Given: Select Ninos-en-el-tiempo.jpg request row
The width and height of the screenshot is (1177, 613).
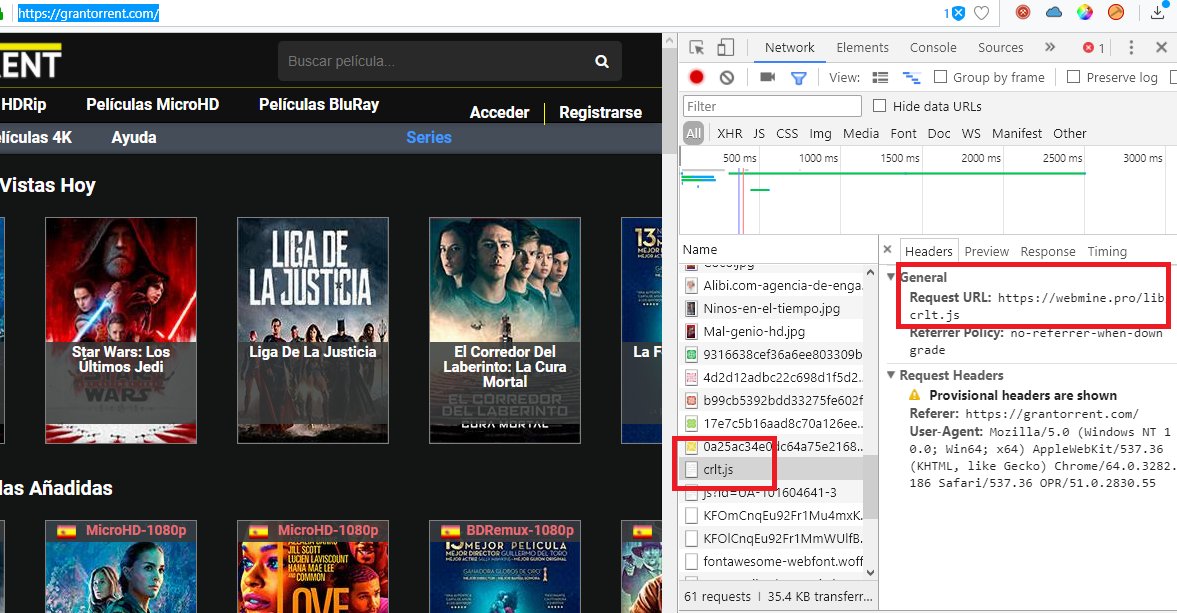Looking at the screenshot, I should [x=773, y=308].
